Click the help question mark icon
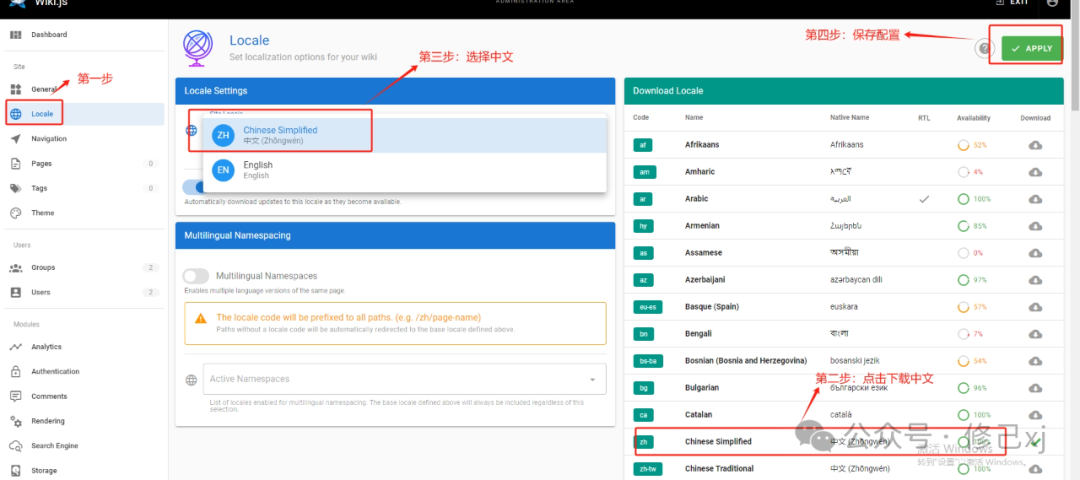This screenshot has height=480, width=1080. tap(985, 48)
